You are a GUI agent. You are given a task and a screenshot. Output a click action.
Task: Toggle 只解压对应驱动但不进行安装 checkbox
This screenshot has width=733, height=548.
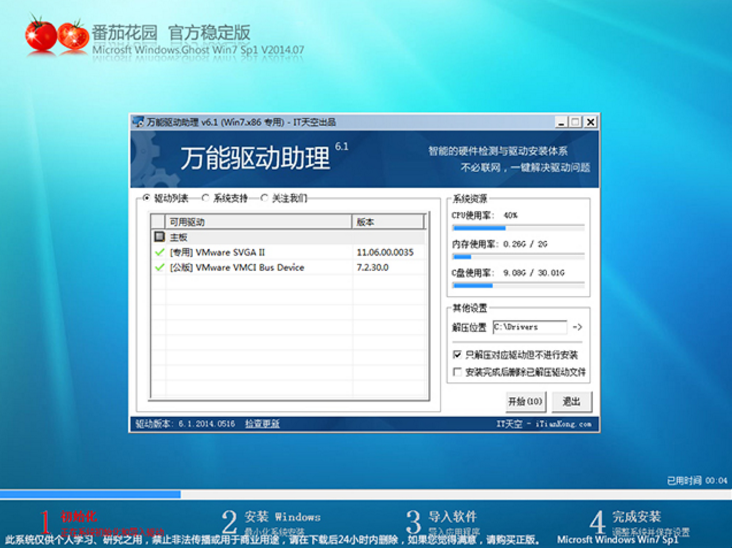coord(457,354)
